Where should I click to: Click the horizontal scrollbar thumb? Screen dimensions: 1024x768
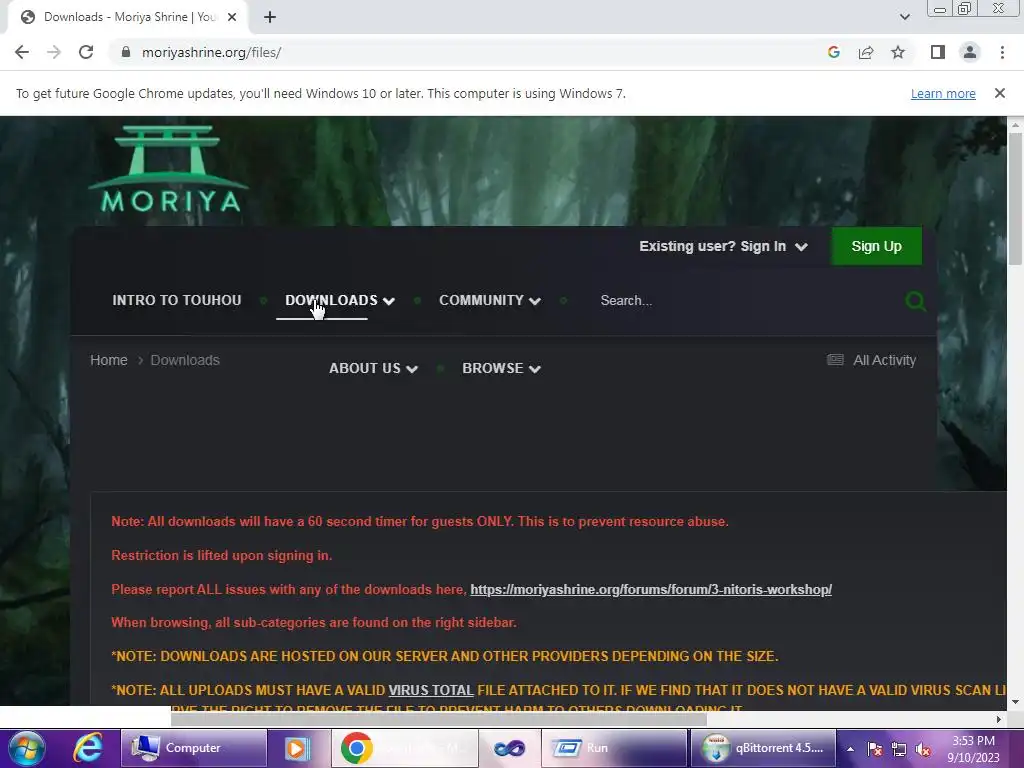(x=439, y=719)
